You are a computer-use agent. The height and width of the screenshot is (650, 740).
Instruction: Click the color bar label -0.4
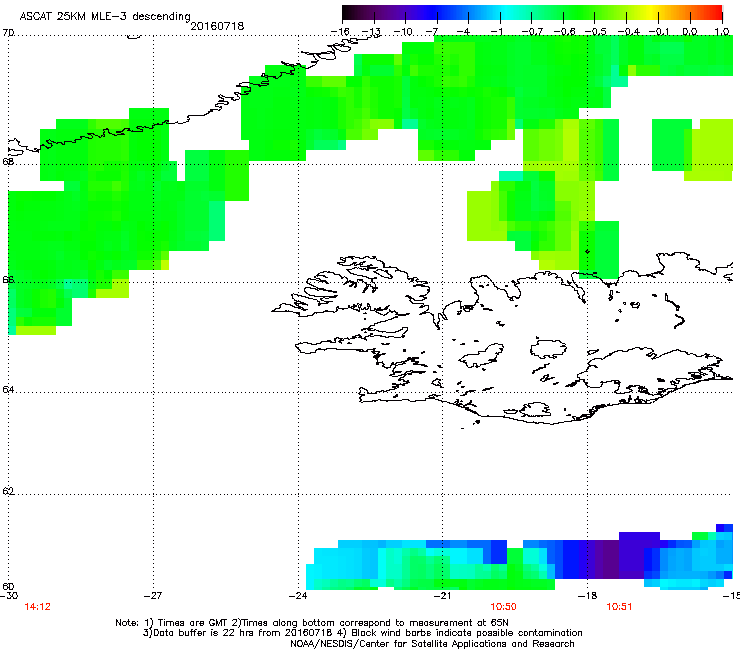coord(629,32)
